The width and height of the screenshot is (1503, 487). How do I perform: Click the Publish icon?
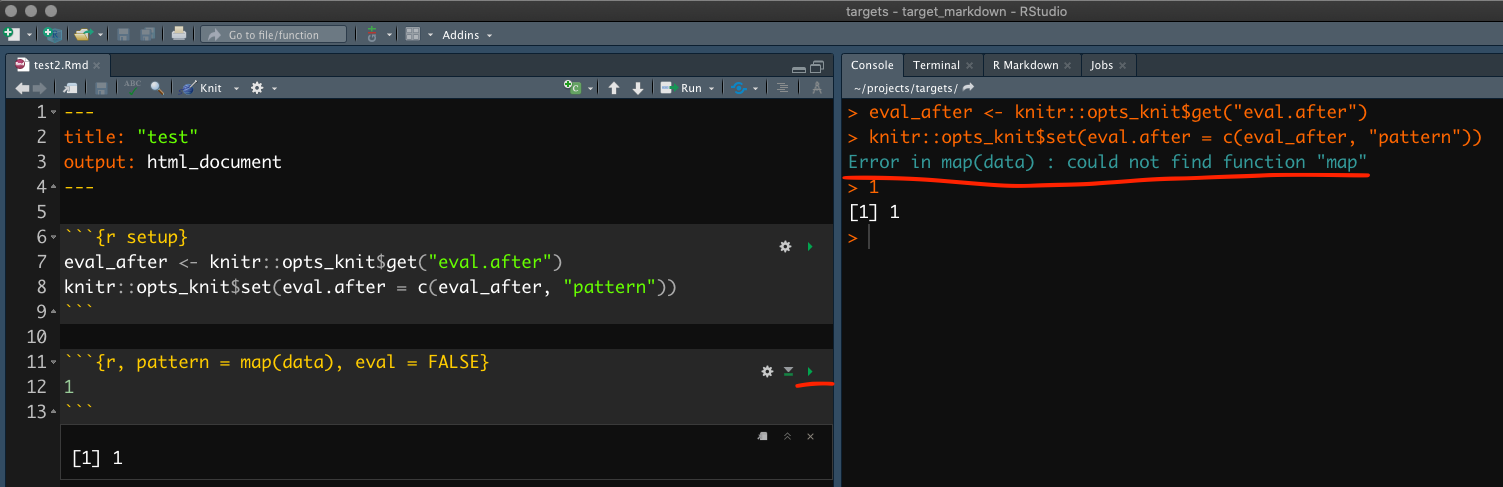tap(738, 88)
